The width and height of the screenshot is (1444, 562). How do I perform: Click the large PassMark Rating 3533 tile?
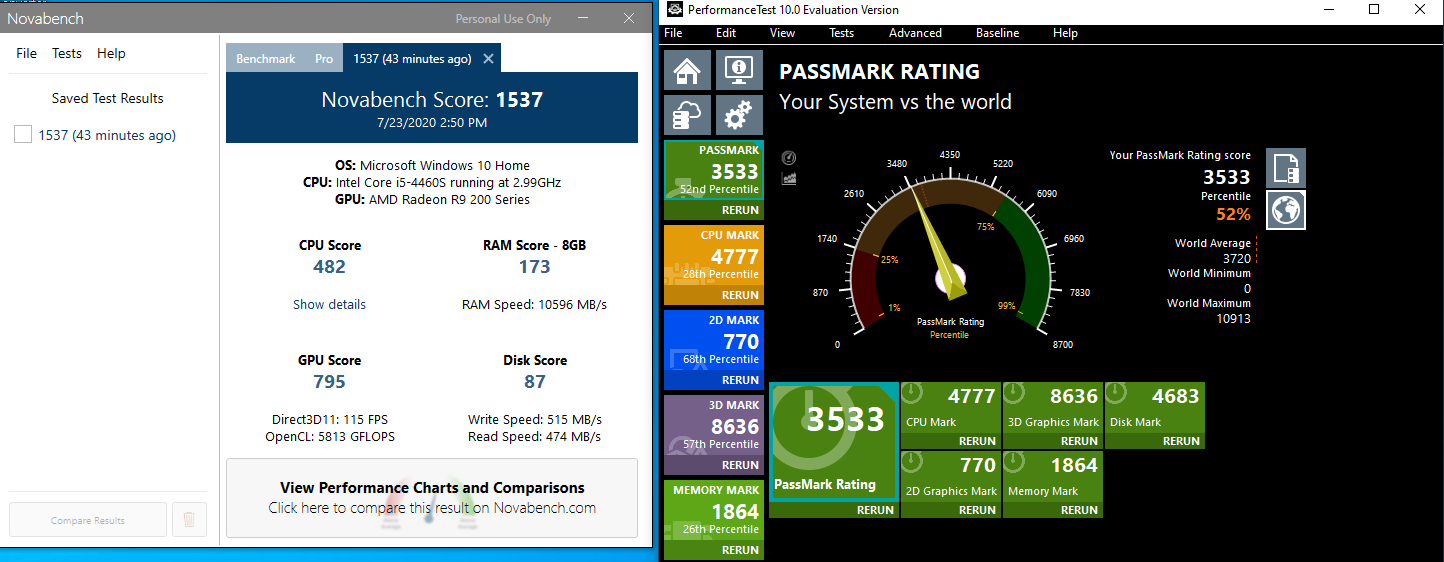pyautogui.click(x=833, y=441)
